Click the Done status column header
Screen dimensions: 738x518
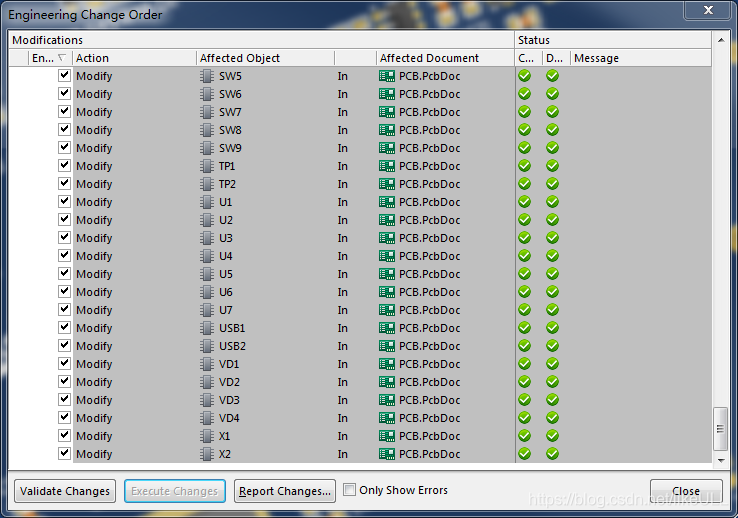pos(556,58)
